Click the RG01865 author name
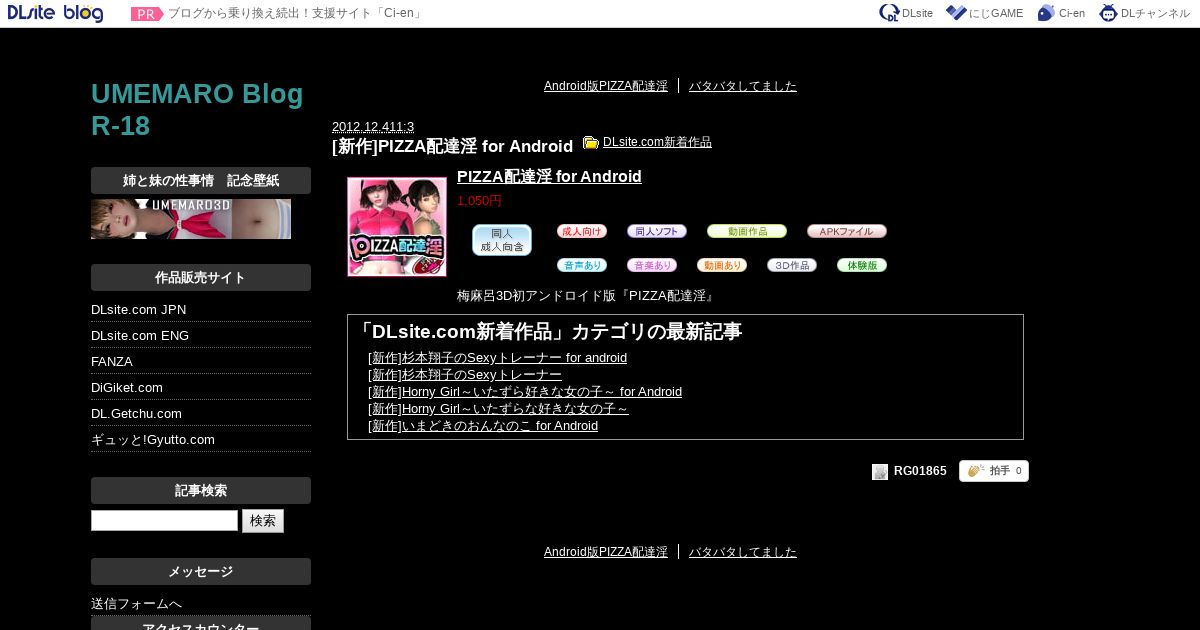This screenshot has width=1200, height=630. coord(920,472)
